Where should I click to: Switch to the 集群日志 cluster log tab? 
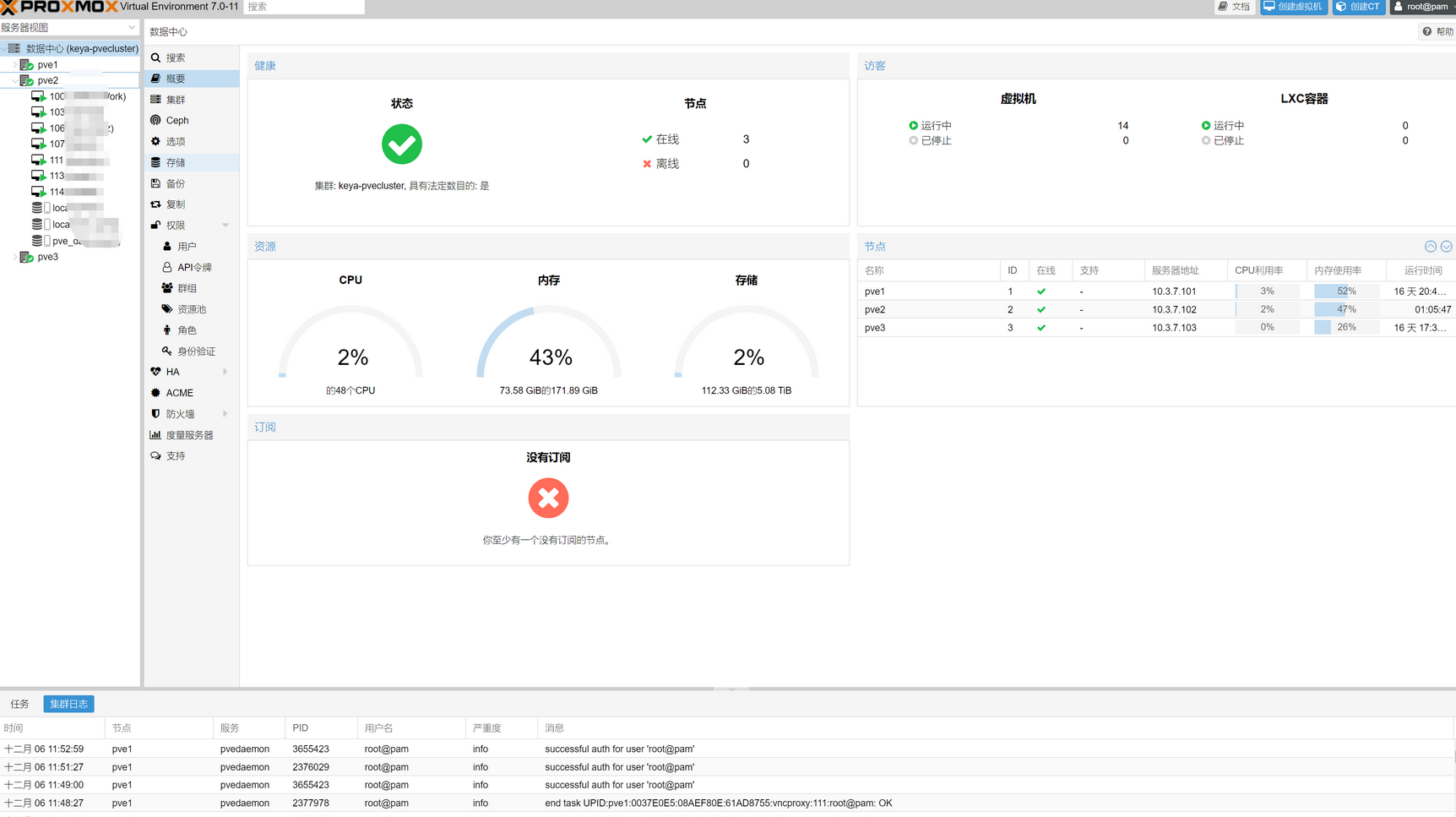(68, 705)
